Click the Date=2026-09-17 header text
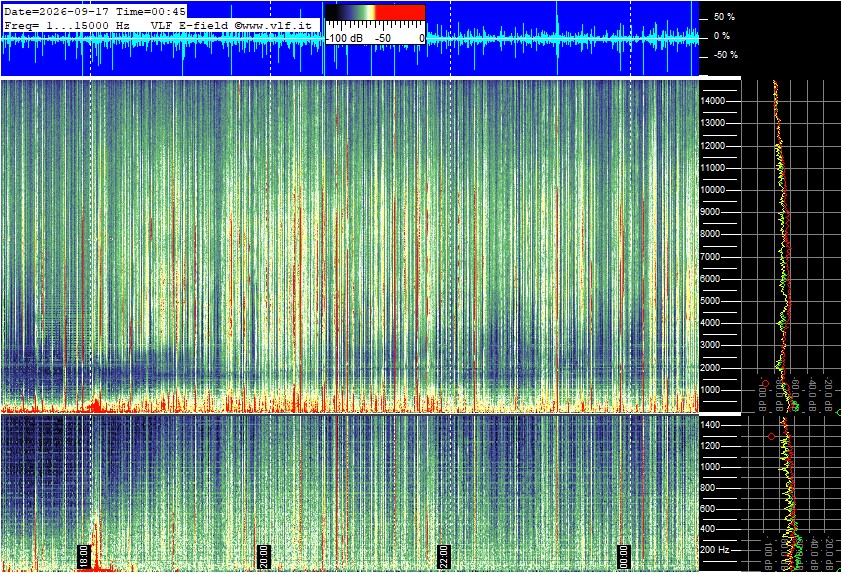 click(56, 11)
